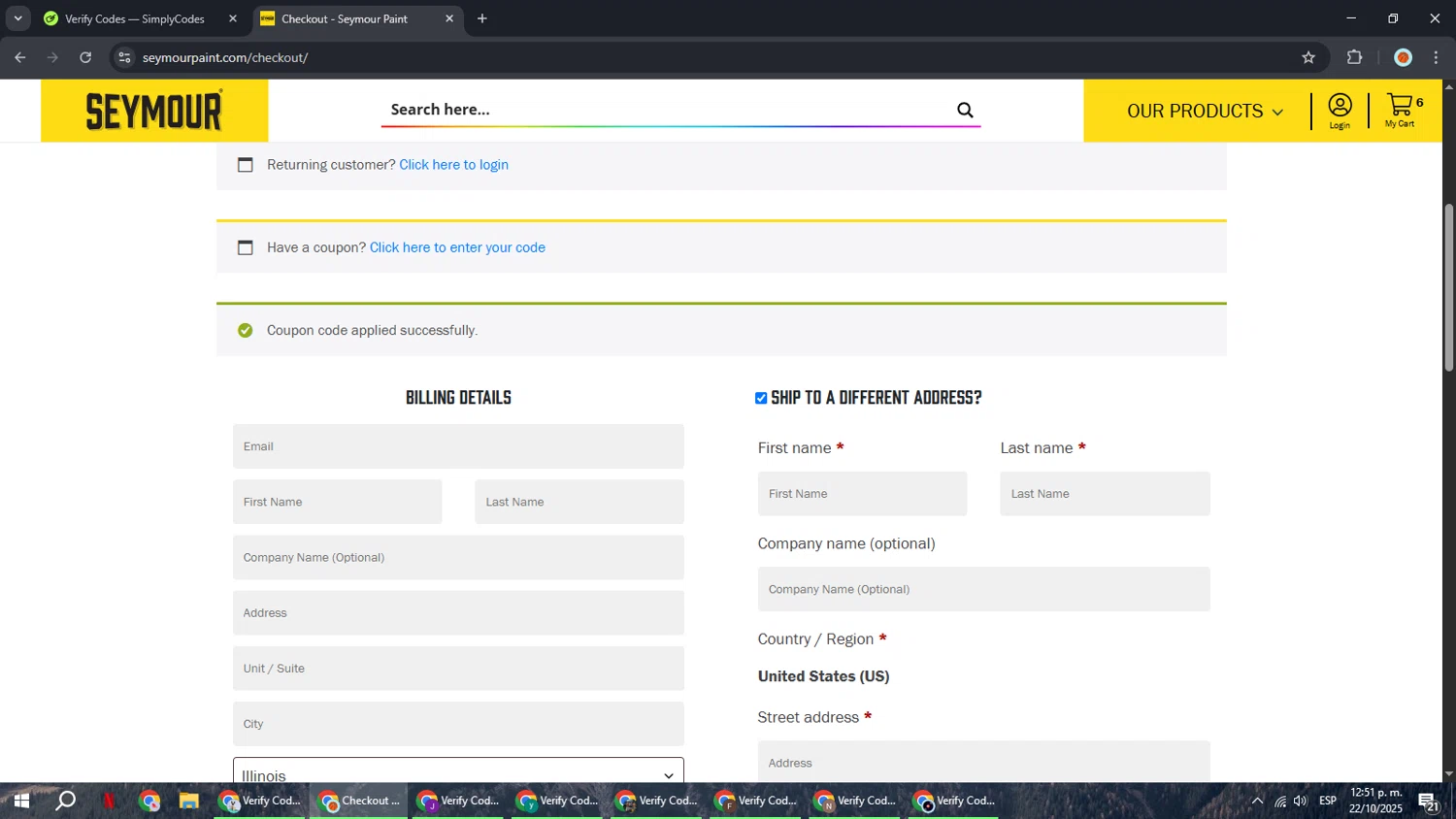This screenshot has height=819, width=1456.
Task: Click Coupon code applied successfully message
Action: click(x=372, y=330)
